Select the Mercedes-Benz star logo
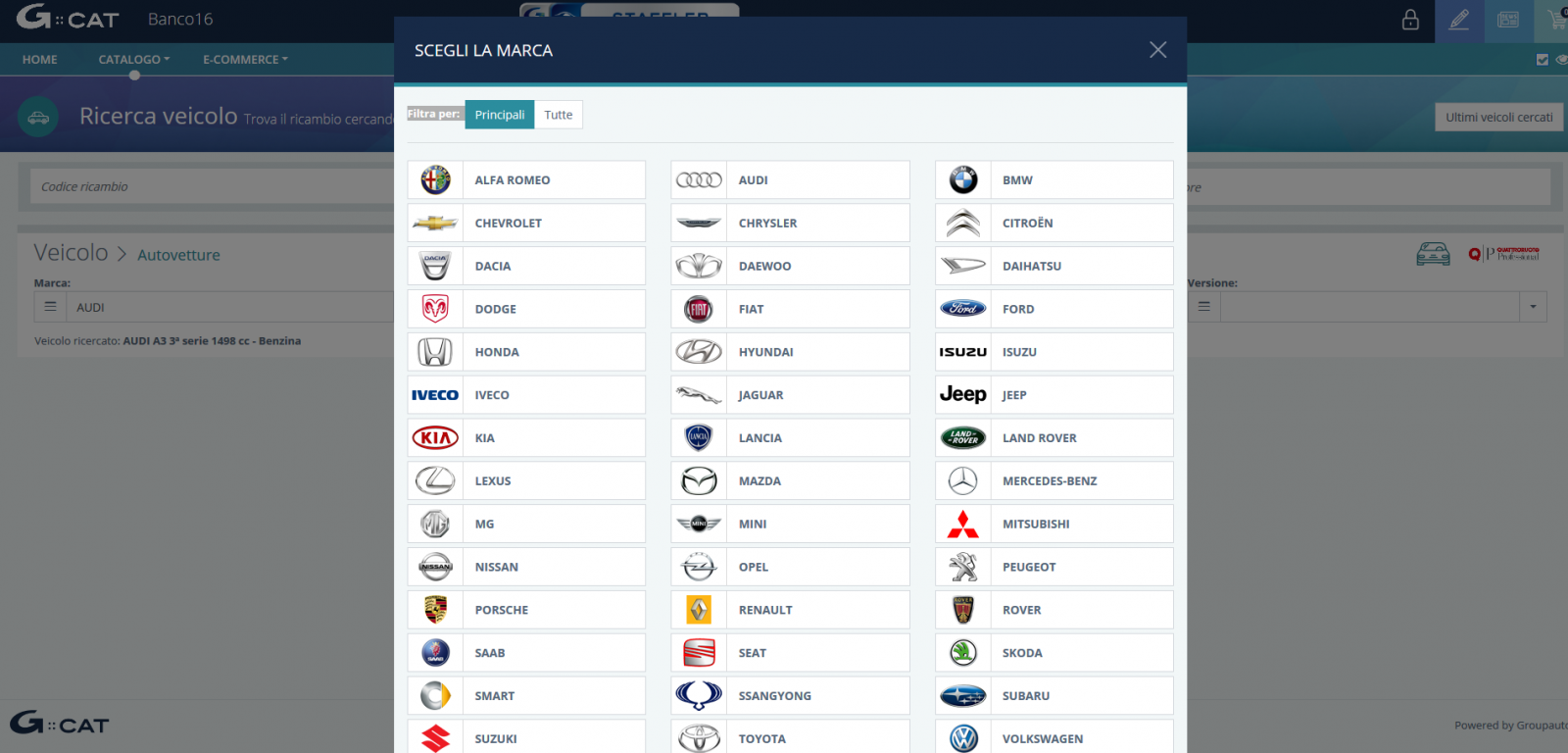Image resolution: width=1568 pixels, height=753 pixels. coord(963,480)
